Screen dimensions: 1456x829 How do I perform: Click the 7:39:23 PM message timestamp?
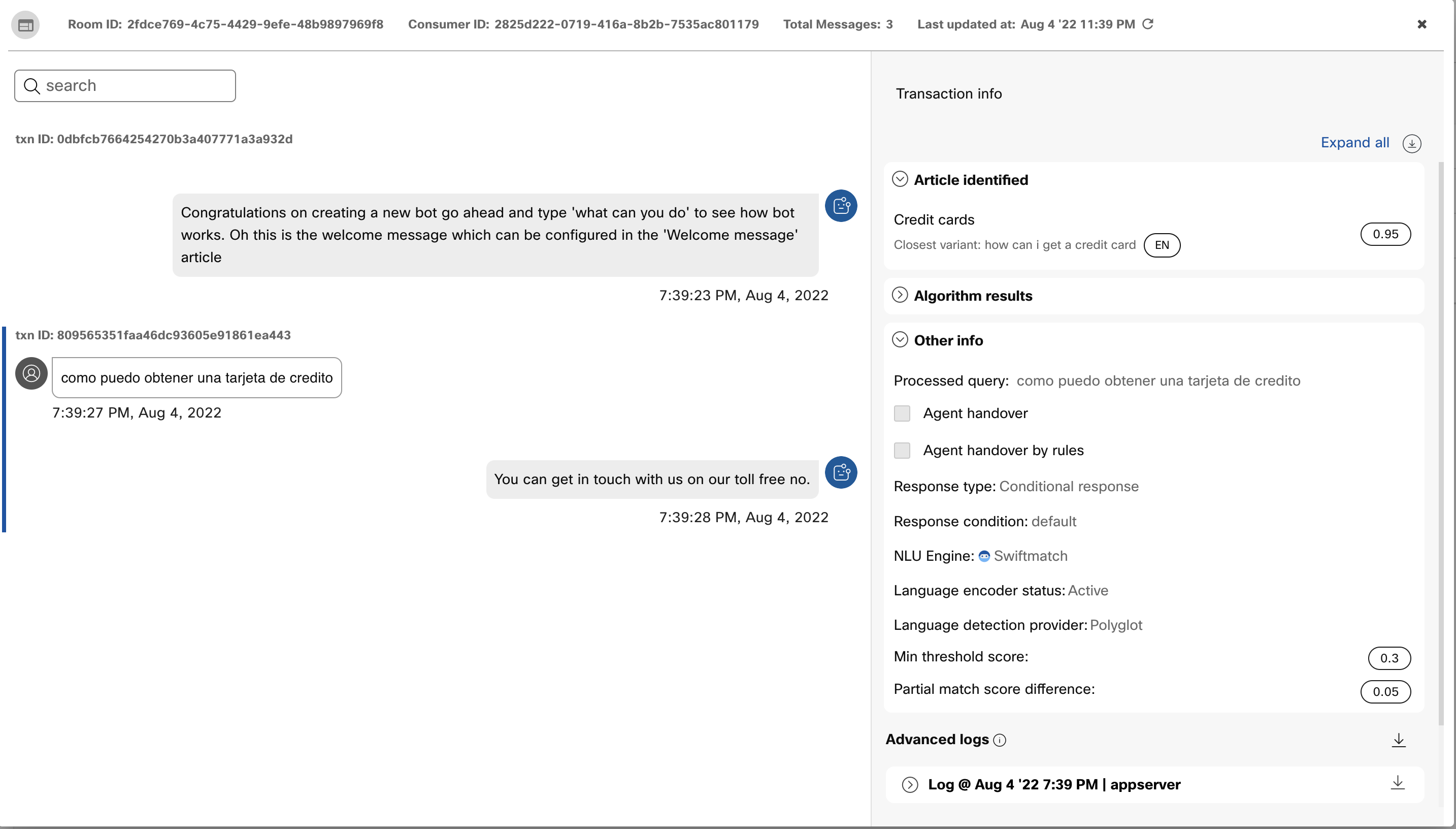pos(744,295)
